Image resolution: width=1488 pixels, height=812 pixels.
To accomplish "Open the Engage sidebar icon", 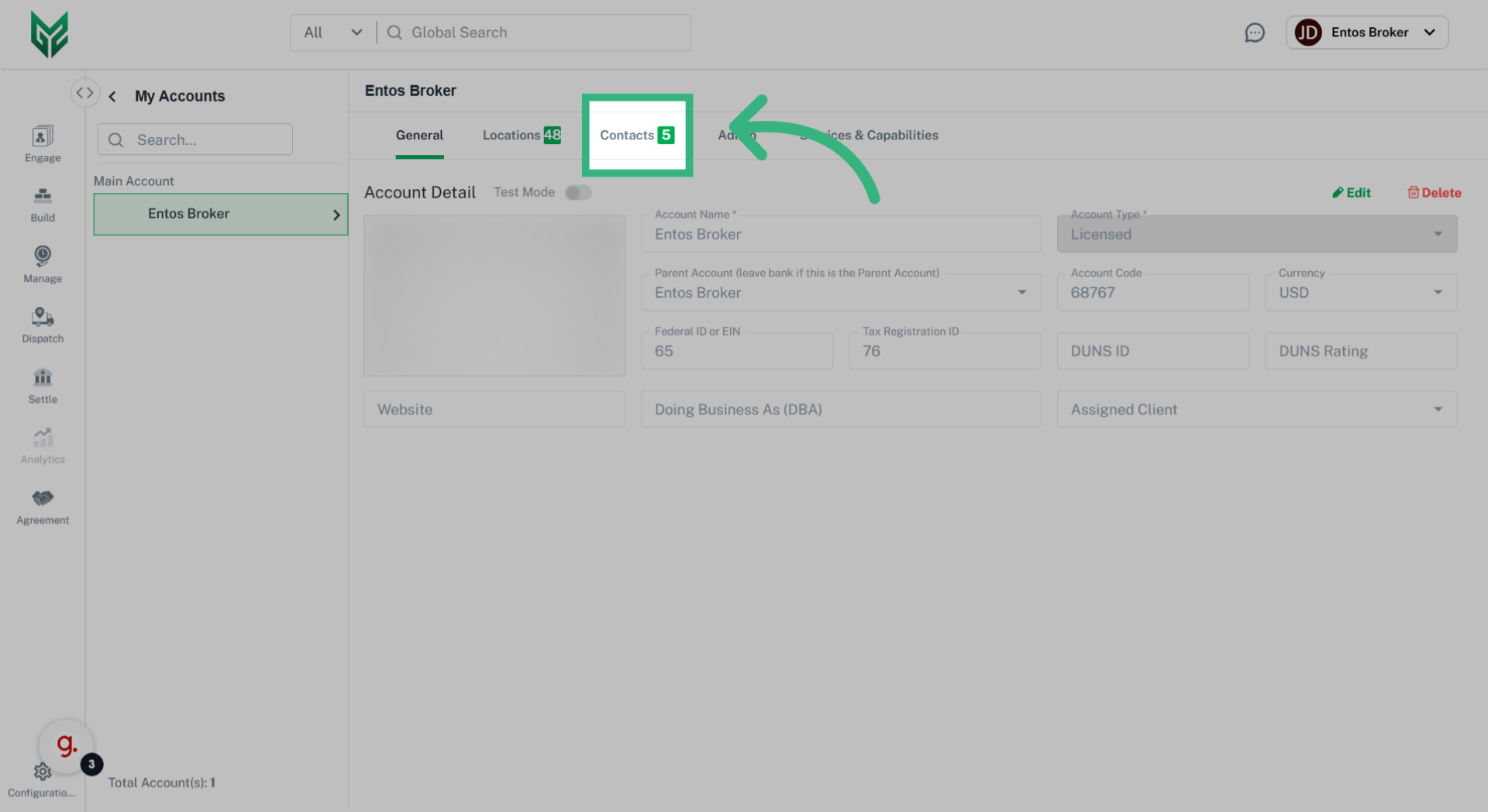I will point(43,137).
